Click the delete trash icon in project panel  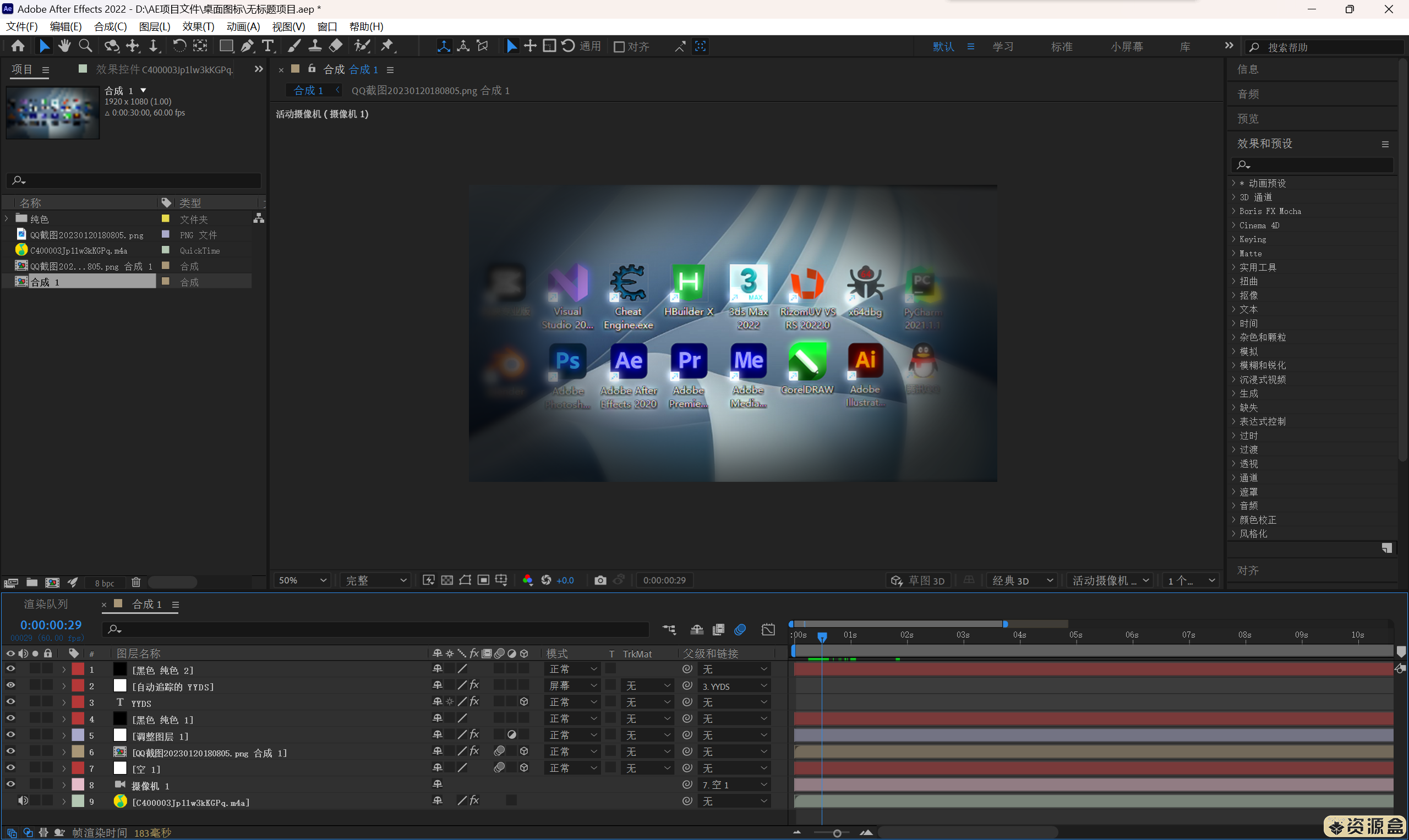pos(136,583)
